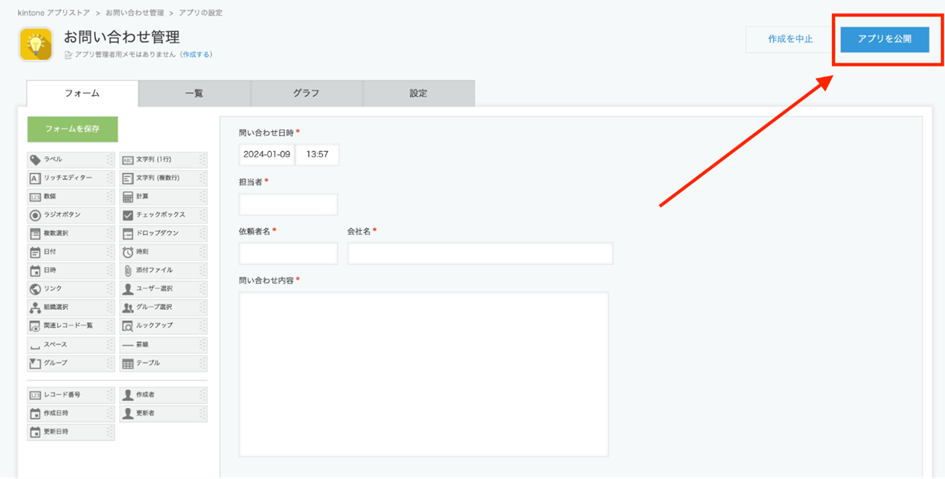Select the ラジオボタン field item
This screenshot has width=945, height=479.
pos(70,215)
